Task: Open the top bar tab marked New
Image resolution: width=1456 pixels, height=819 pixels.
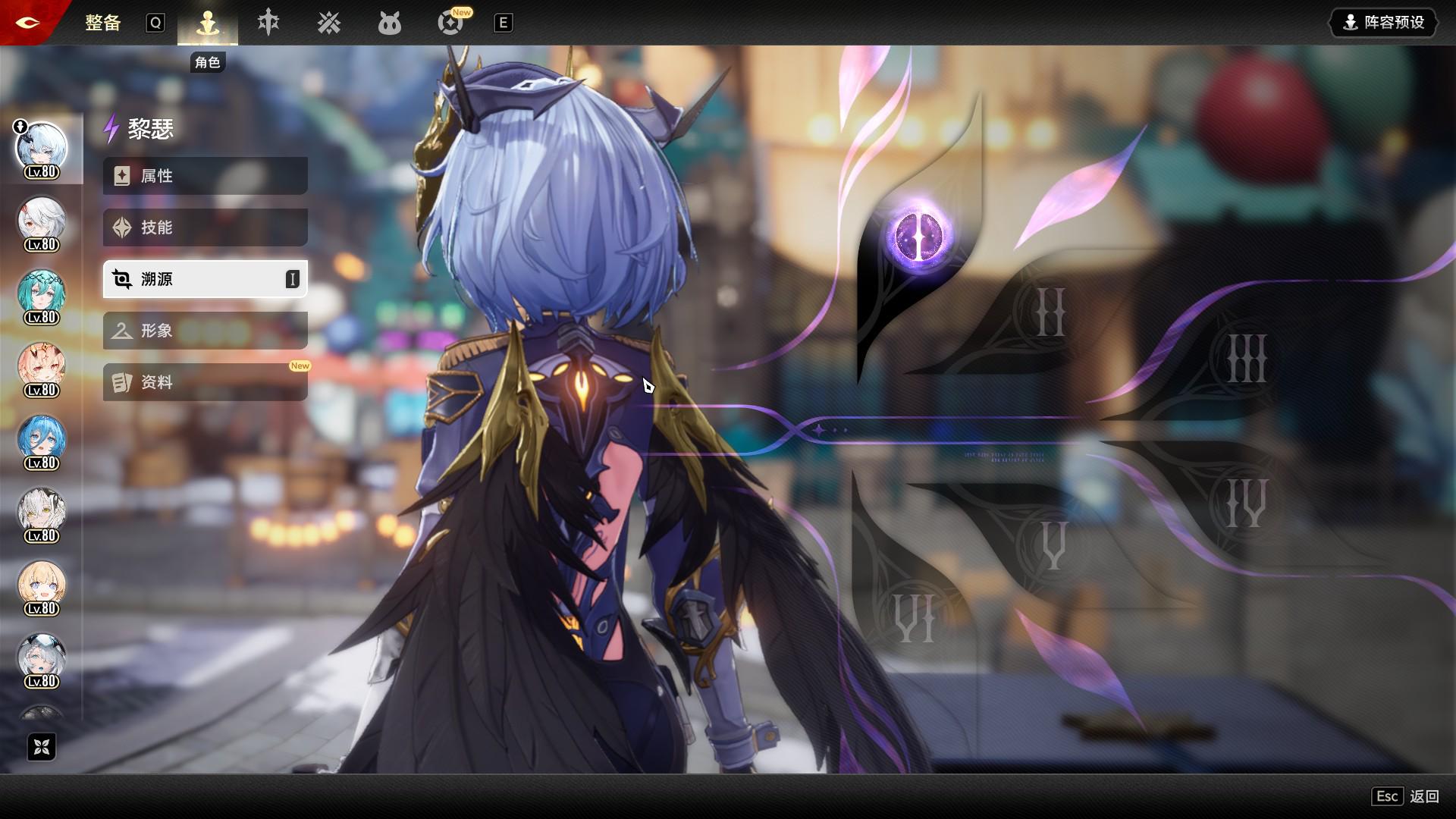Action: click(451, 23)
